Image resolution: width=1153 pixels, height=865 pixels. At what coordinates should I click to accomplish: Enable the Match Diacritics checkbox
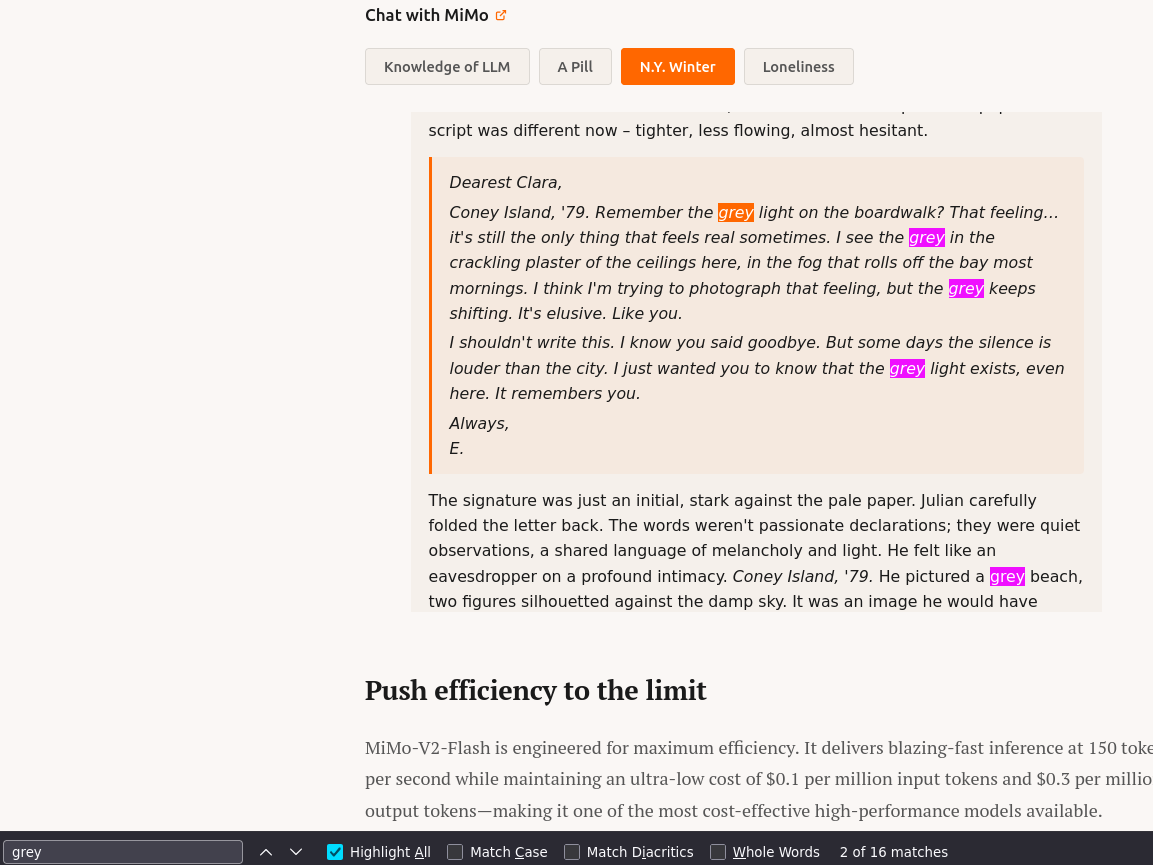(572, 852)
